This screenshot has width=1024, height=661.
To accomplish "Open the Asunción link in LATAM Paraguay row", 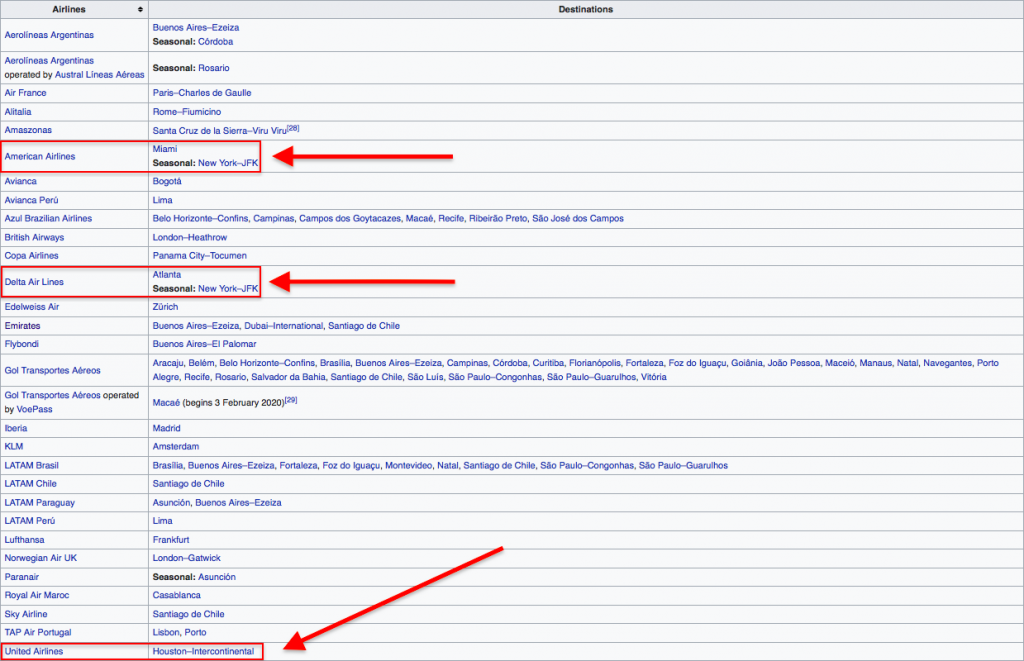I will tap(171, 502).
